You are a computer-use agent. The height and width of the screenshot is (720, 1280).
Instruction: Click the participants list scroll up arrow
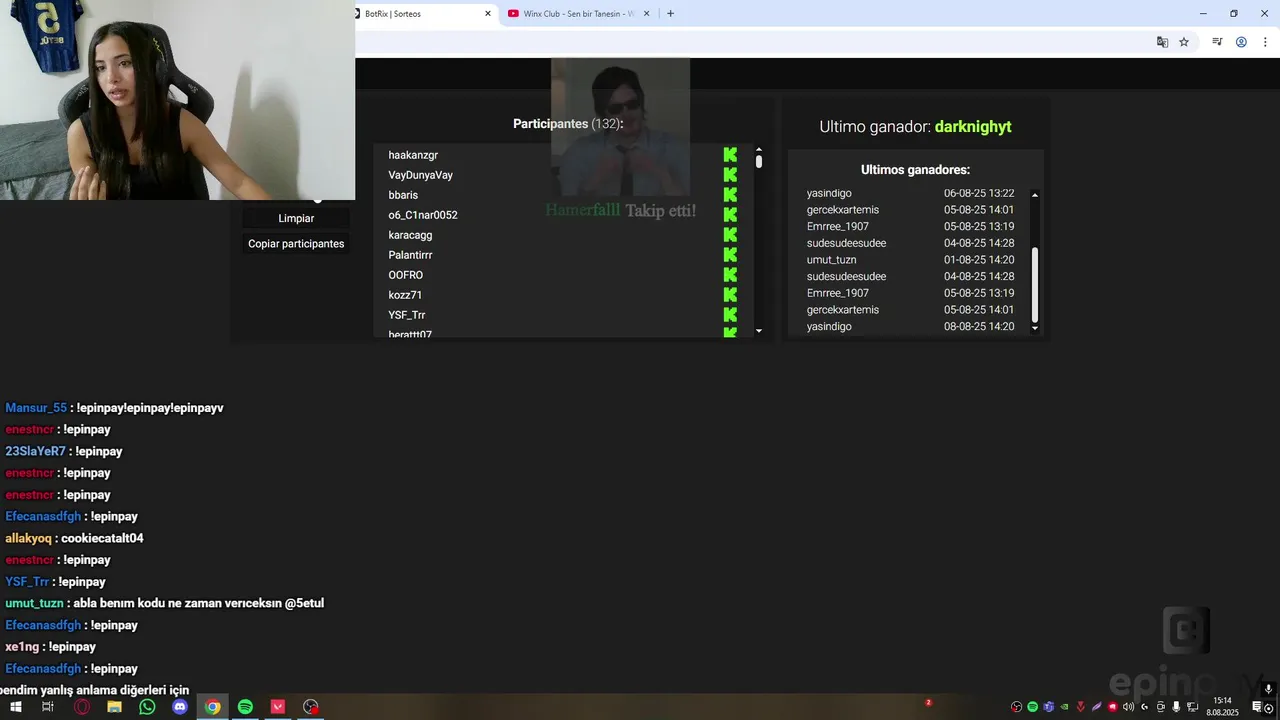pos(759,149)
